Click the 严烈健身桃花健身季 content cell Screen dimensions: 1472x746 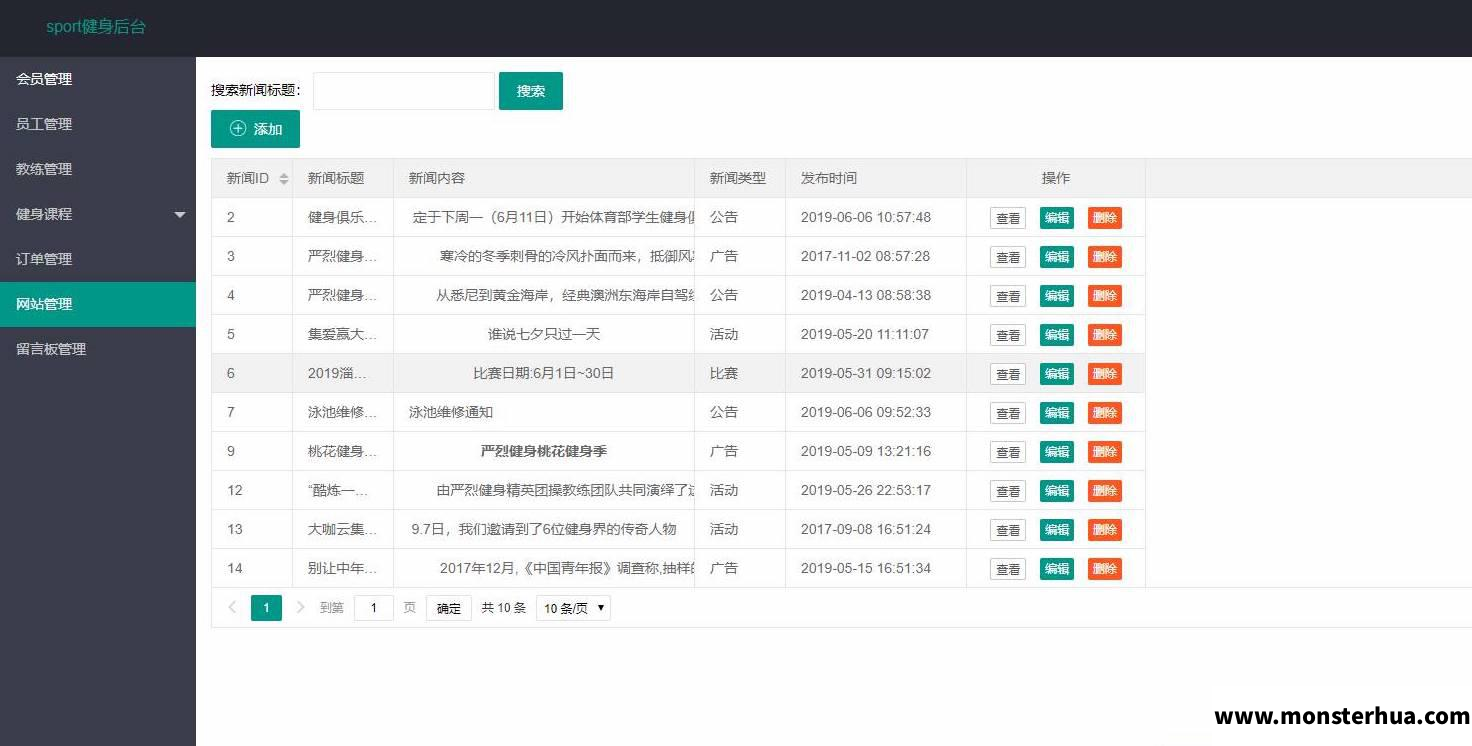pyautogui.click(x=544, y=451)
